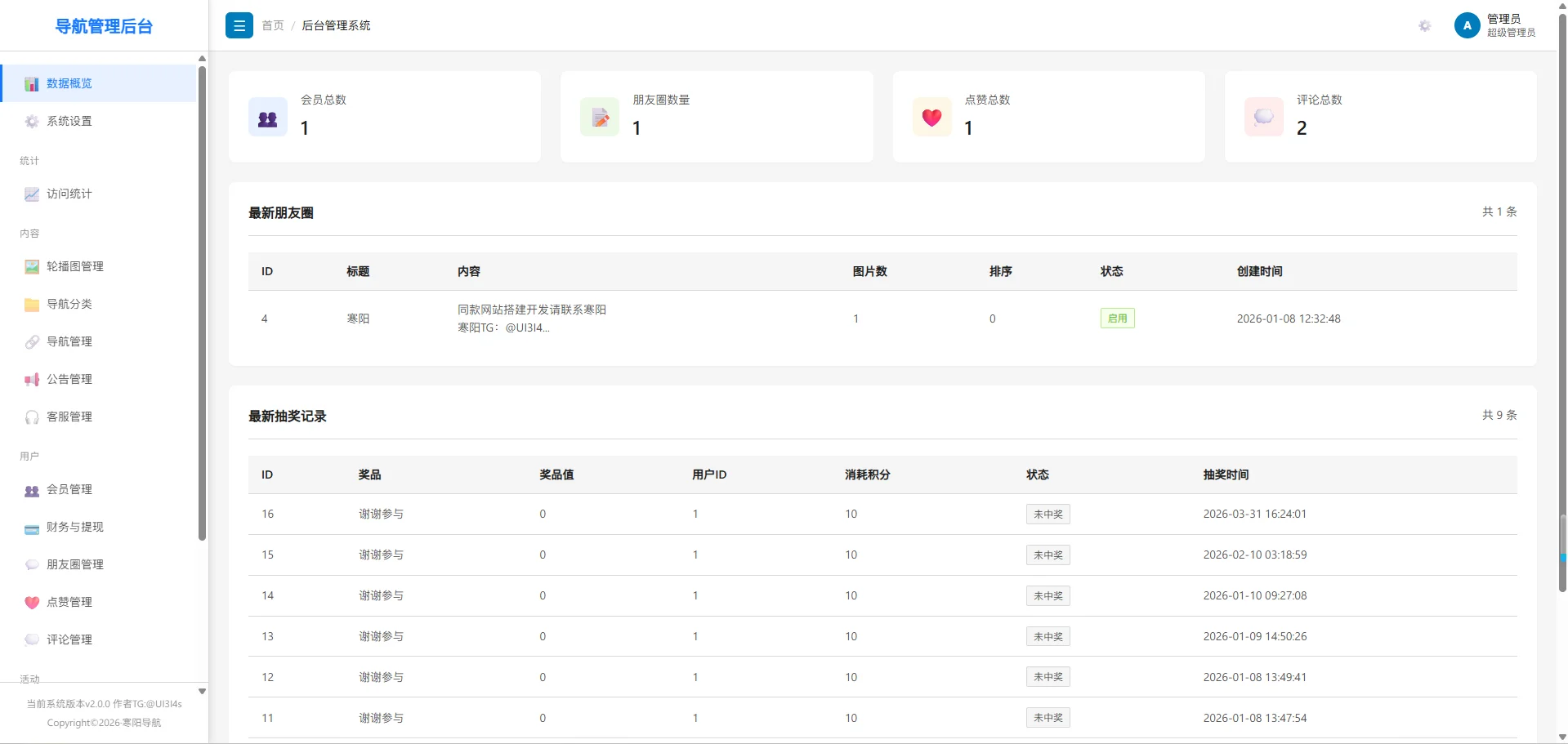
Task: Toggle the sidebar collapse hamburger button
Action: 239,25
